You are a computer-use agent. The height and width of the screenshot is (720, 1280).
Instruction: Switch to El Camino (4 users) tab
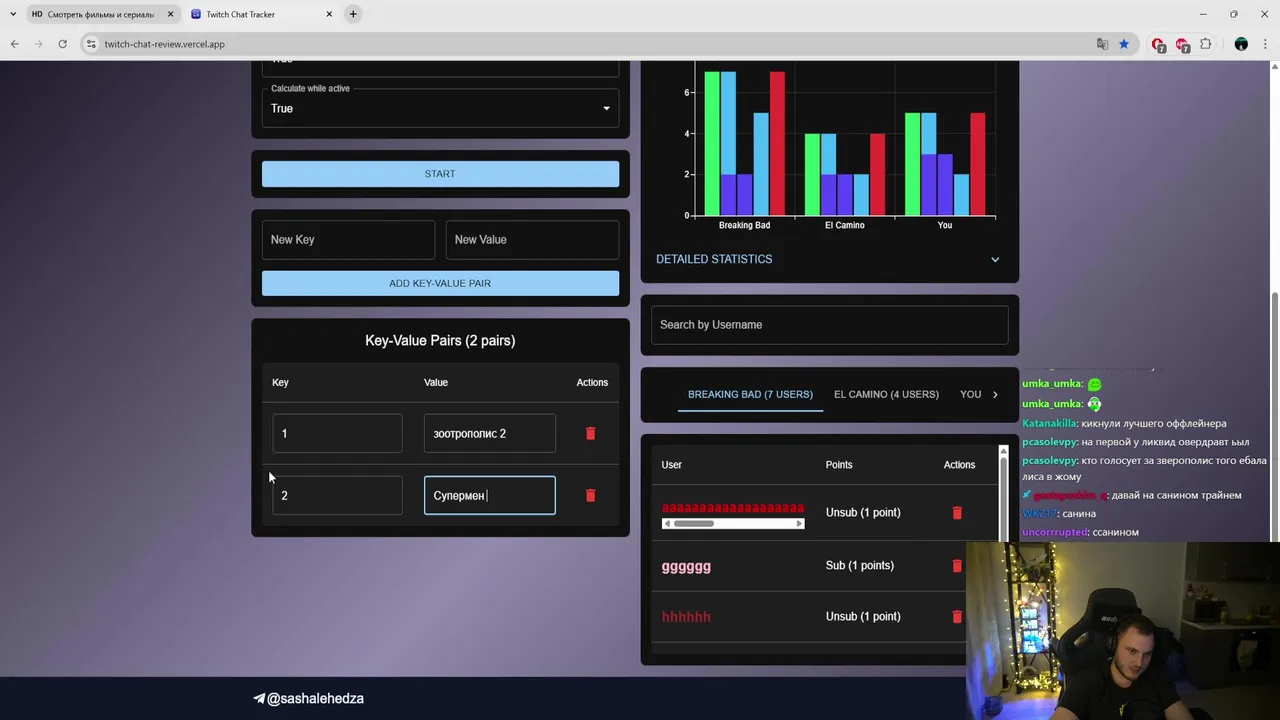(x=886, y=394)
